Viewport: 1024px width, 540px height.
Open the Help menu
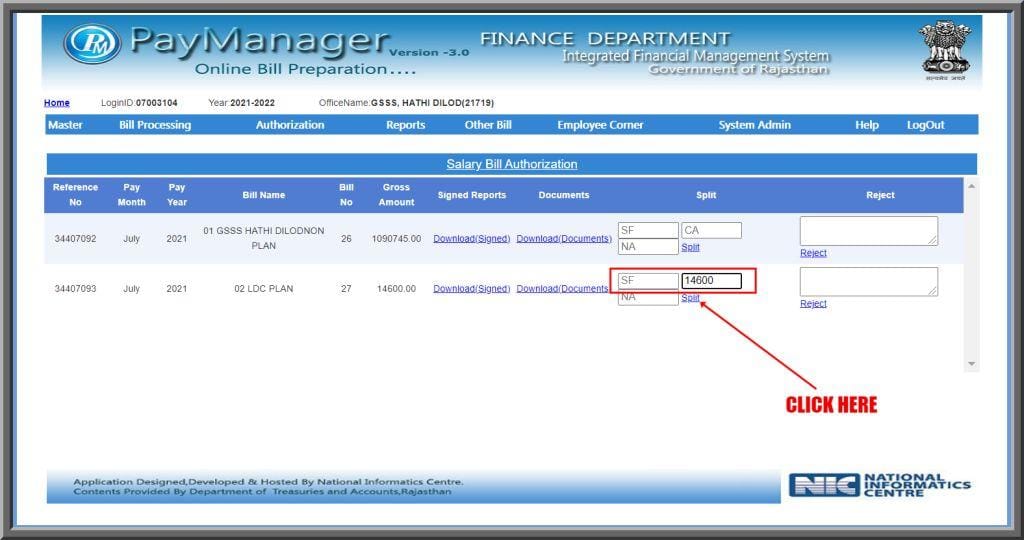click(x=867, y=125)
